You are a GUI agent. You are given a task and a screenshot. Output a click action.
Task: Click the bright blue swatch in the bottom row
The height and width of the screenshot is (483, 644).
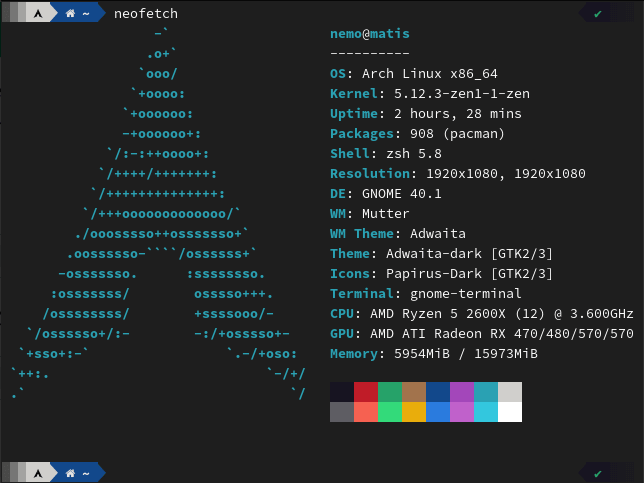point(438,412)
